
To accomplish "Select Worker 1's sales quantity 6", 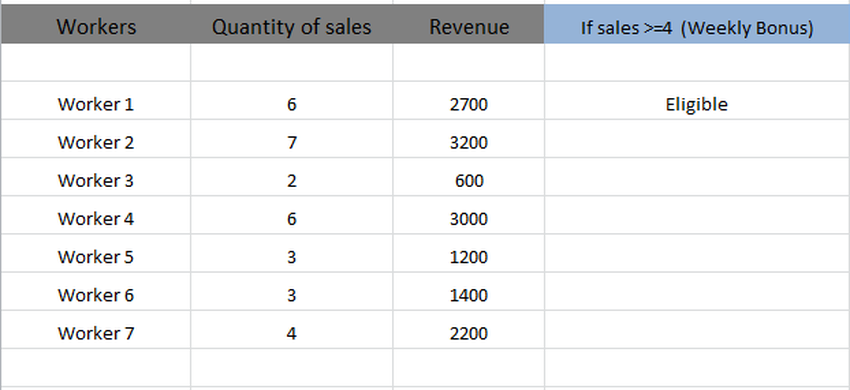I will pos(292,101).
